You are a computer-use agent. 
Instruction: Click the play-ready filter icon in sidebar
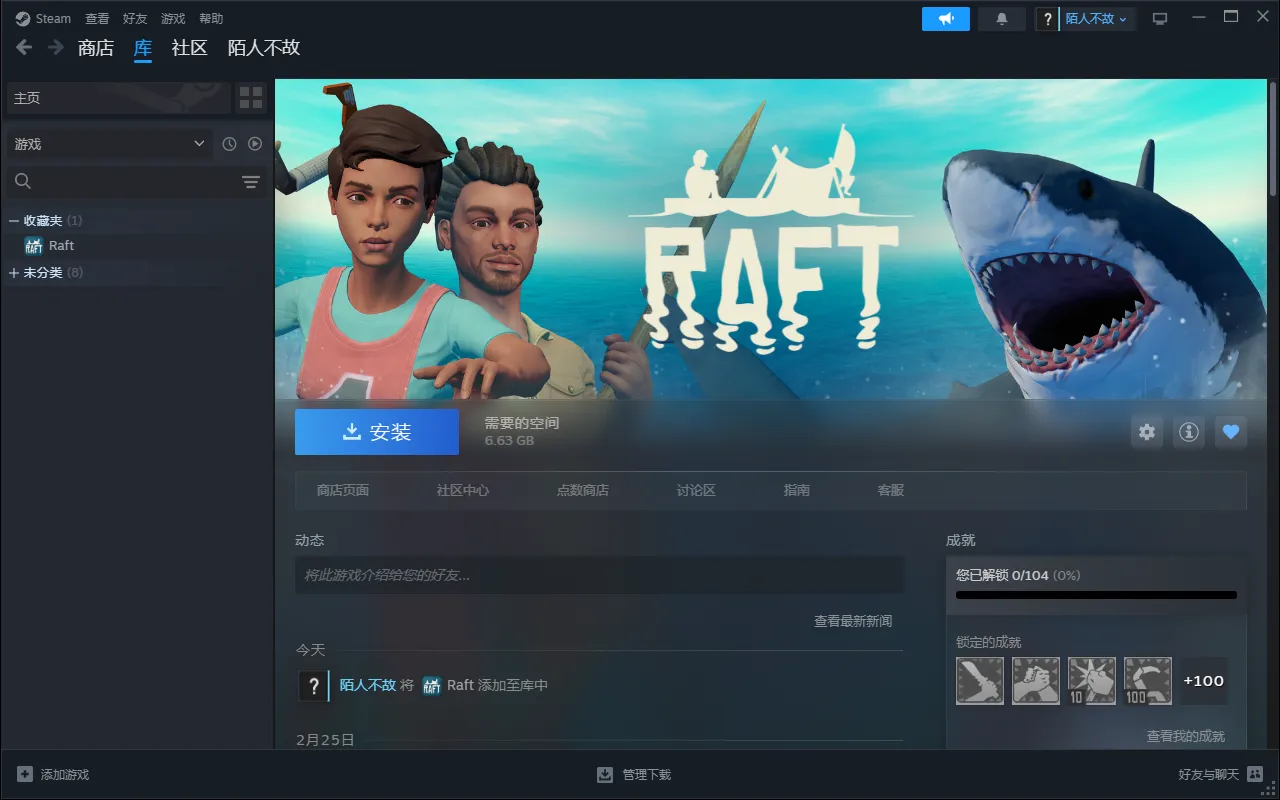tap(255, 144)
